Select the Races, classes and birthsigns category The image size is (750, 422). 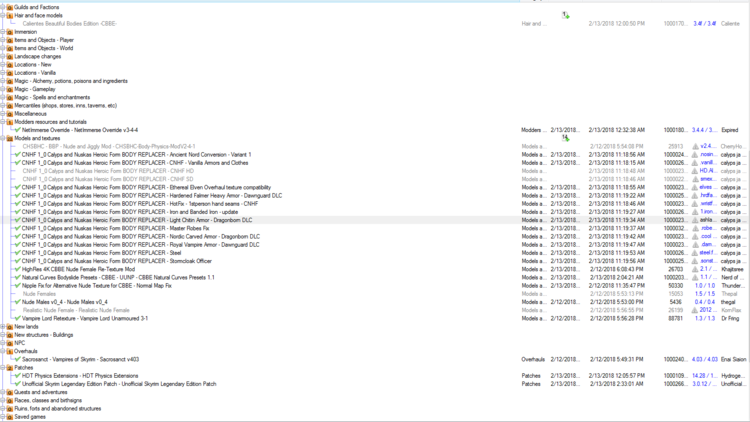pyautogui.click(x=48, y=400)
